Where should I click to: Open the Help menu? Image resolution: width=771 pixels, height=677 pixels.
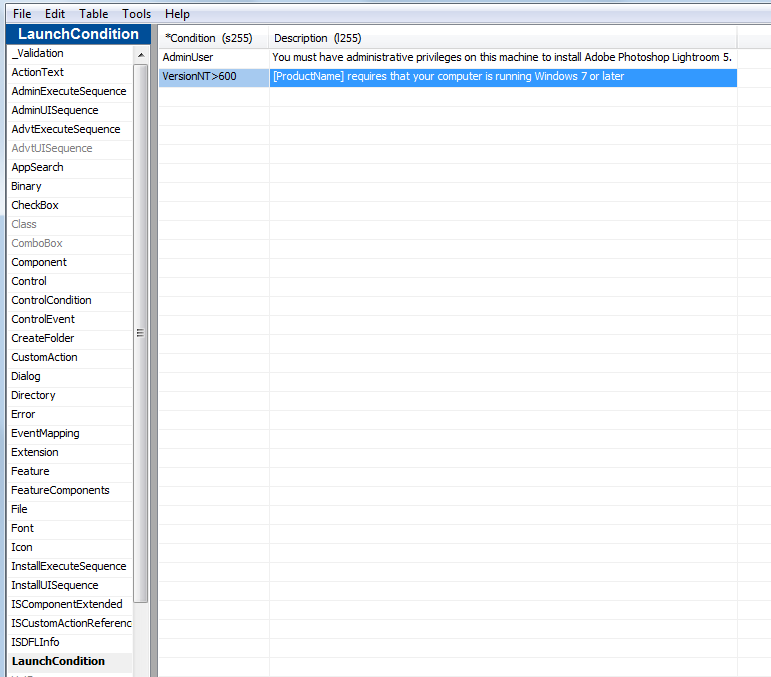(177, 14)
